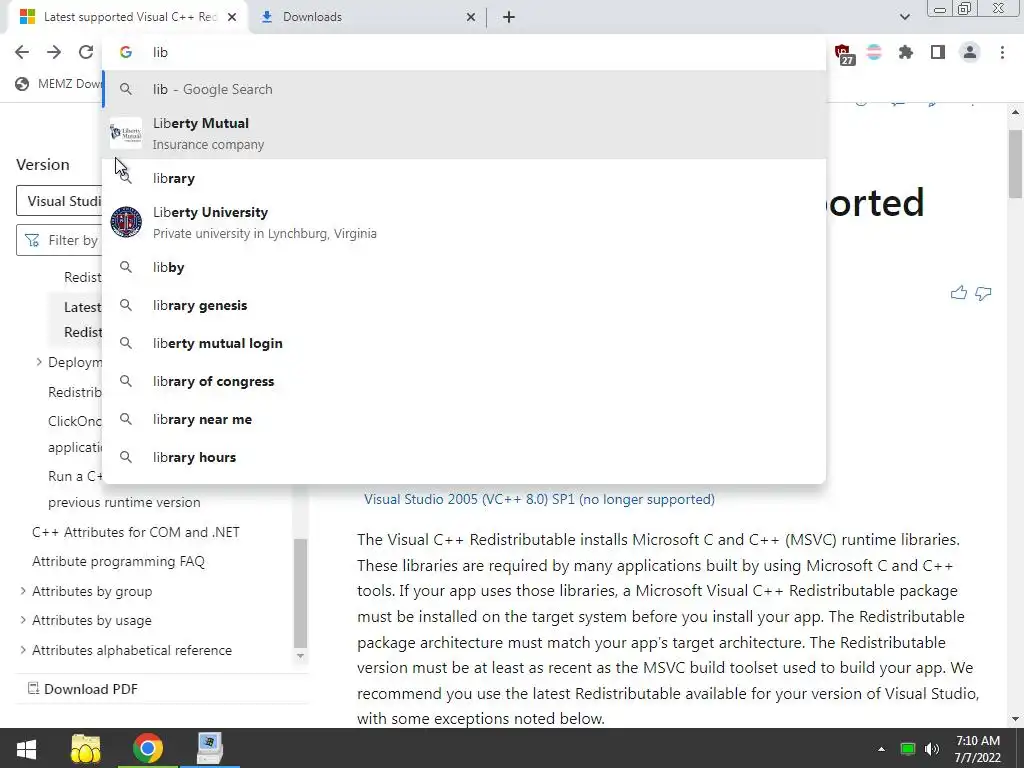Click the computer program taskbar icon
This screenshot has height=768, width=1024.
point(210,748)
